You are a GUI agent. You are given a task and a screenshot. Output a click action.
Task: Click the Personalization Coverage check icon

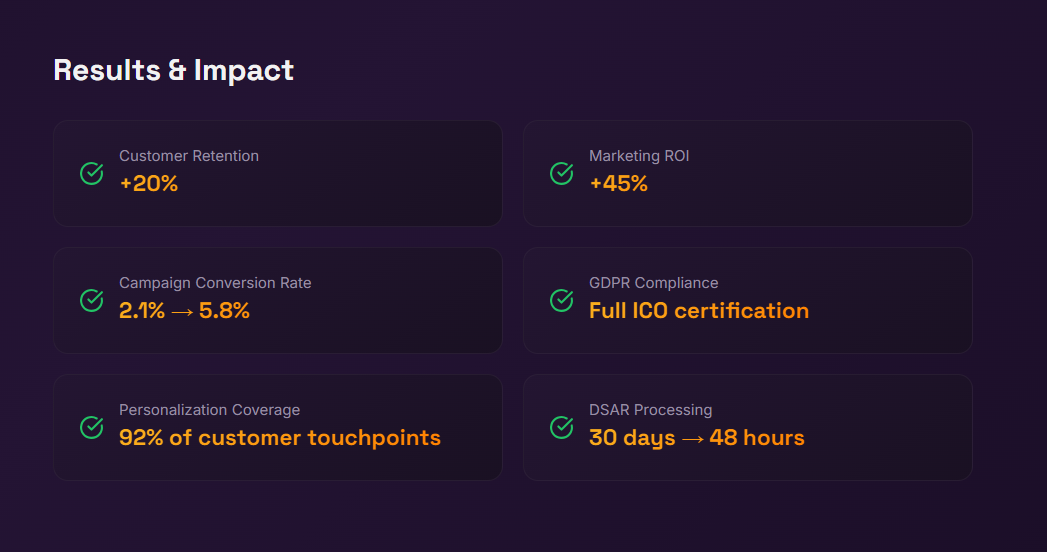pos(91,427)
